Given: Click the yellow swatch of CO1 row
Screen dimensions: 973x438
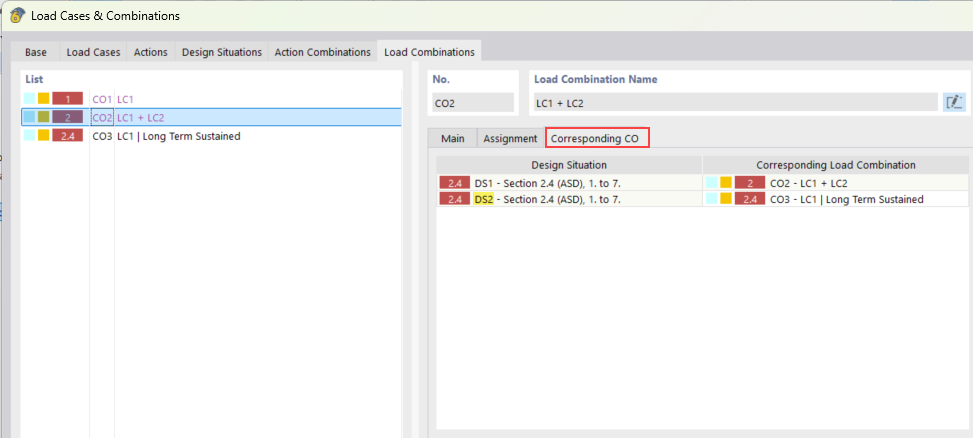Looking at the screenshot, I should pos(43,98).
